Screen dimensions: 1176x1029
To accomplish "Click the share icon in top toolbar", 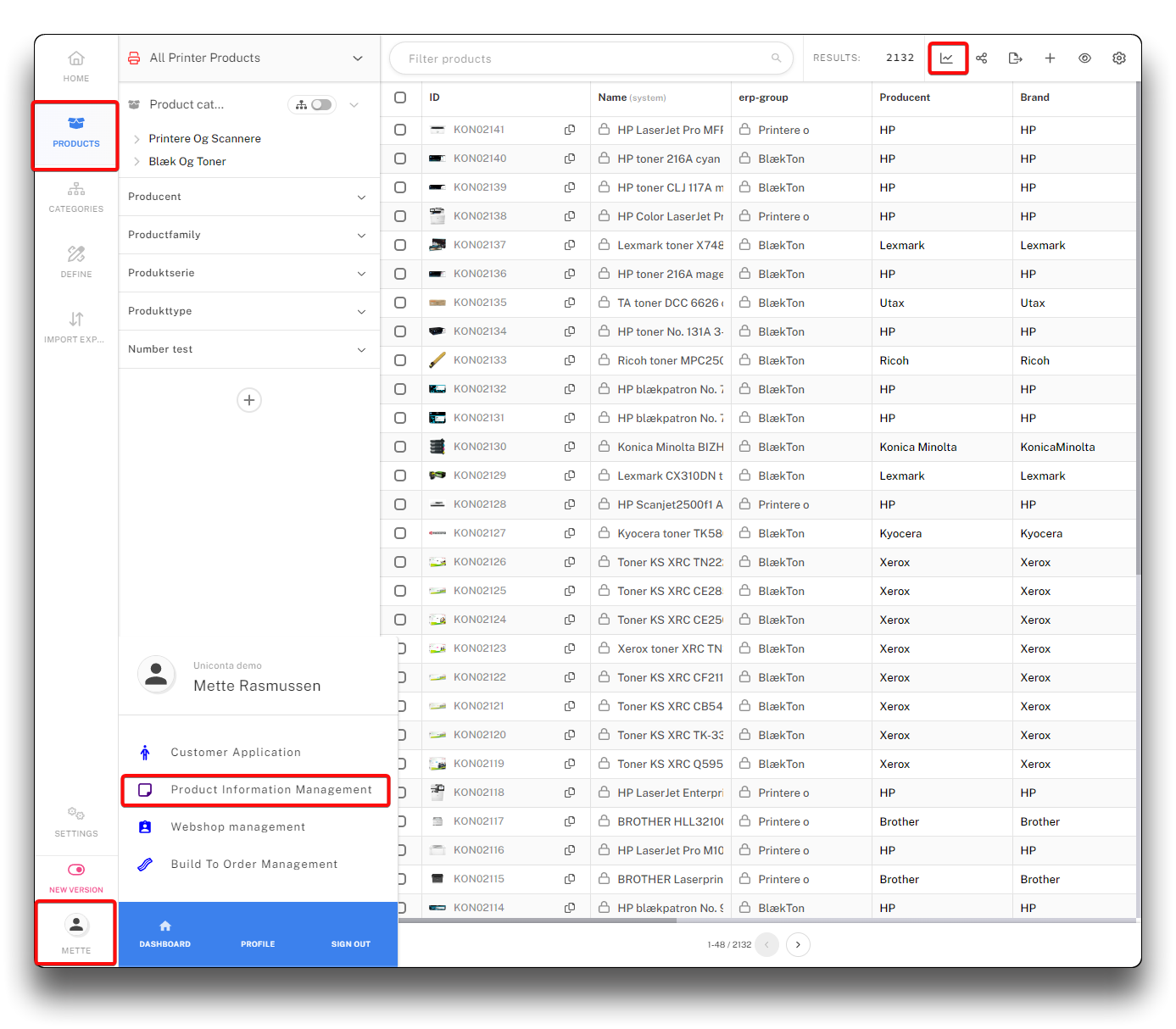I will [x=981, y=58].
